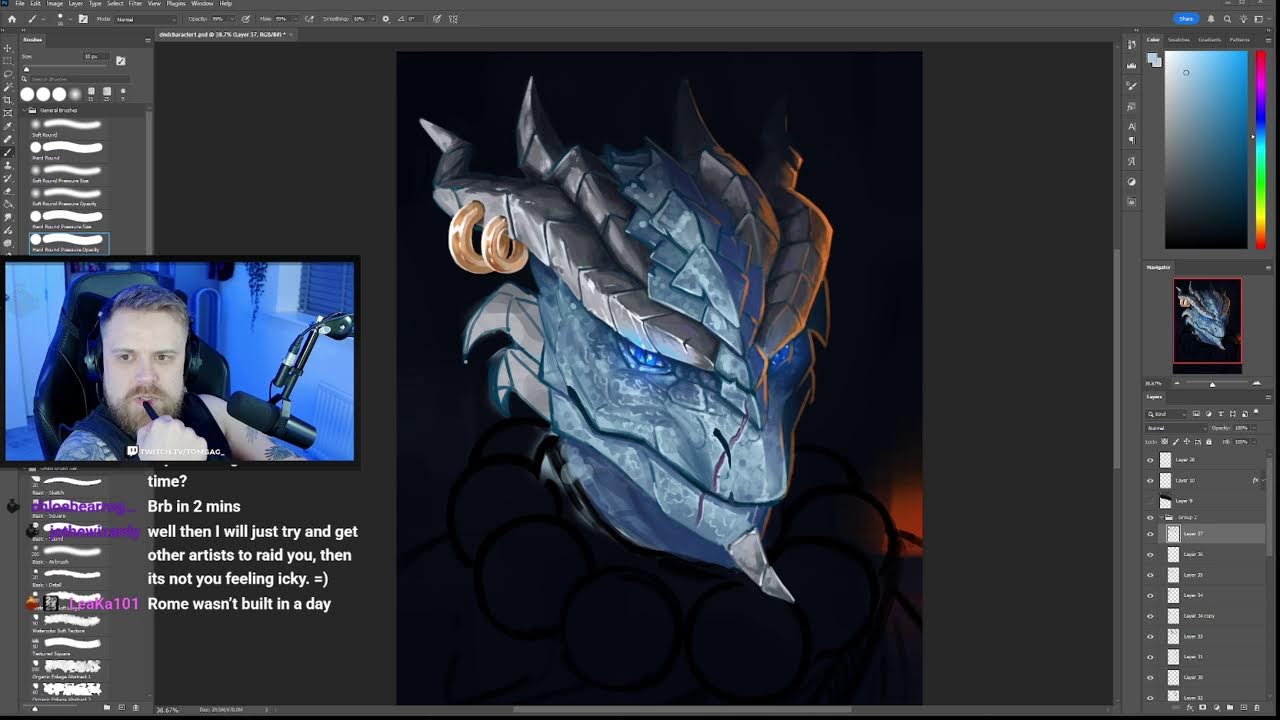Open the Filter menu
This screenshot has width=1280, height=720.
coord(135,4)
